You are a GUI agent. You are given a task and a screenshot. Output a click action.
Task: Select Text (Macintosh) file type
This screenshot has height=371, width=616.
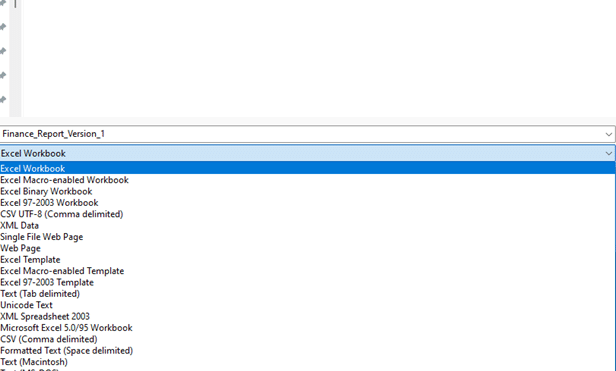click(x=308, y=362)
